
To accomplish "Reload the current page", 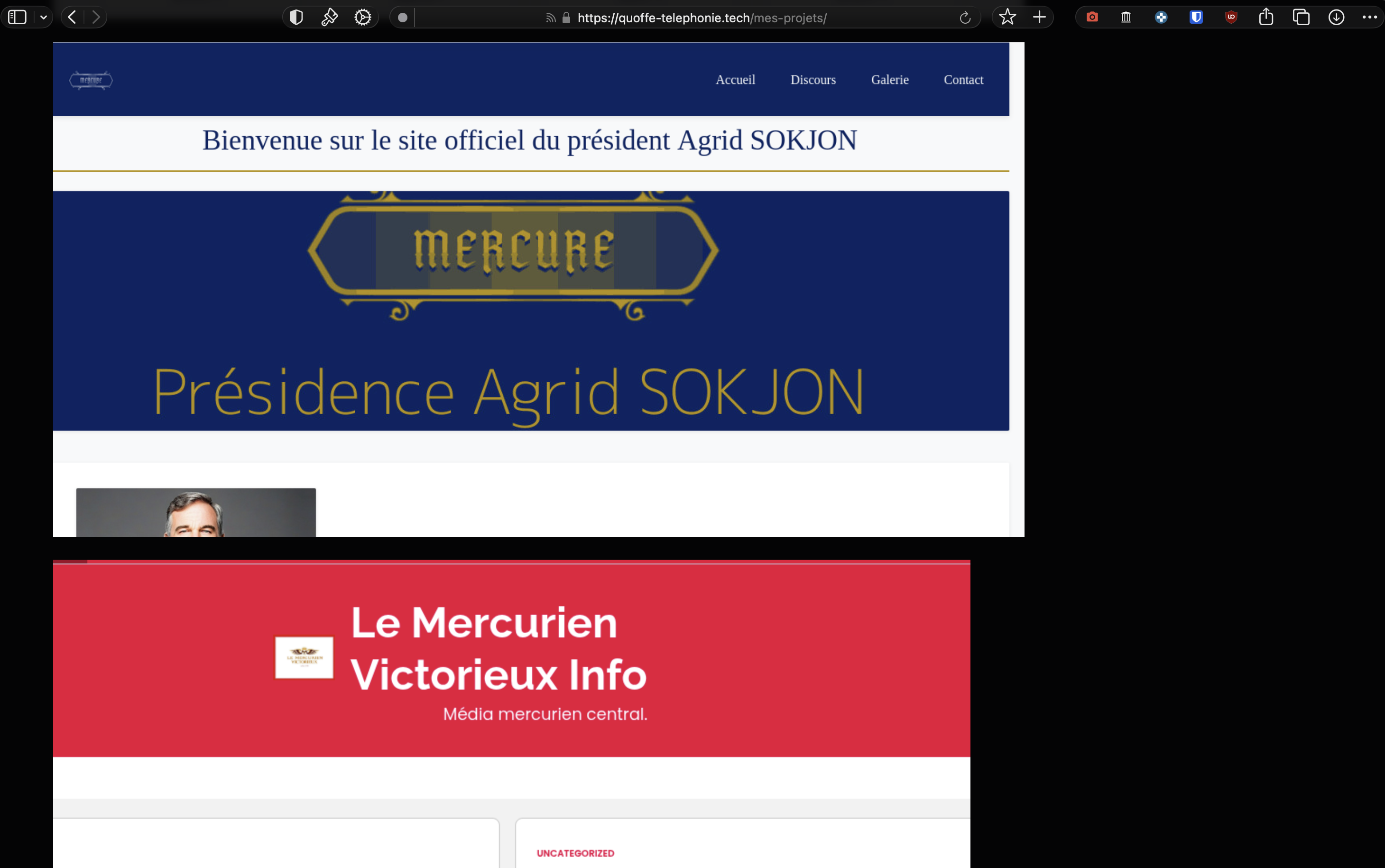I will [x=965, y=18].
